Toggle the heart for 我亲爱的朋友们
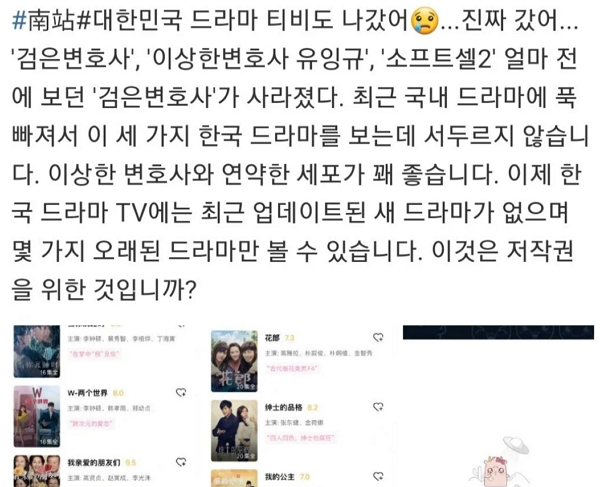 pyautogui.click(x=181, y=462)
